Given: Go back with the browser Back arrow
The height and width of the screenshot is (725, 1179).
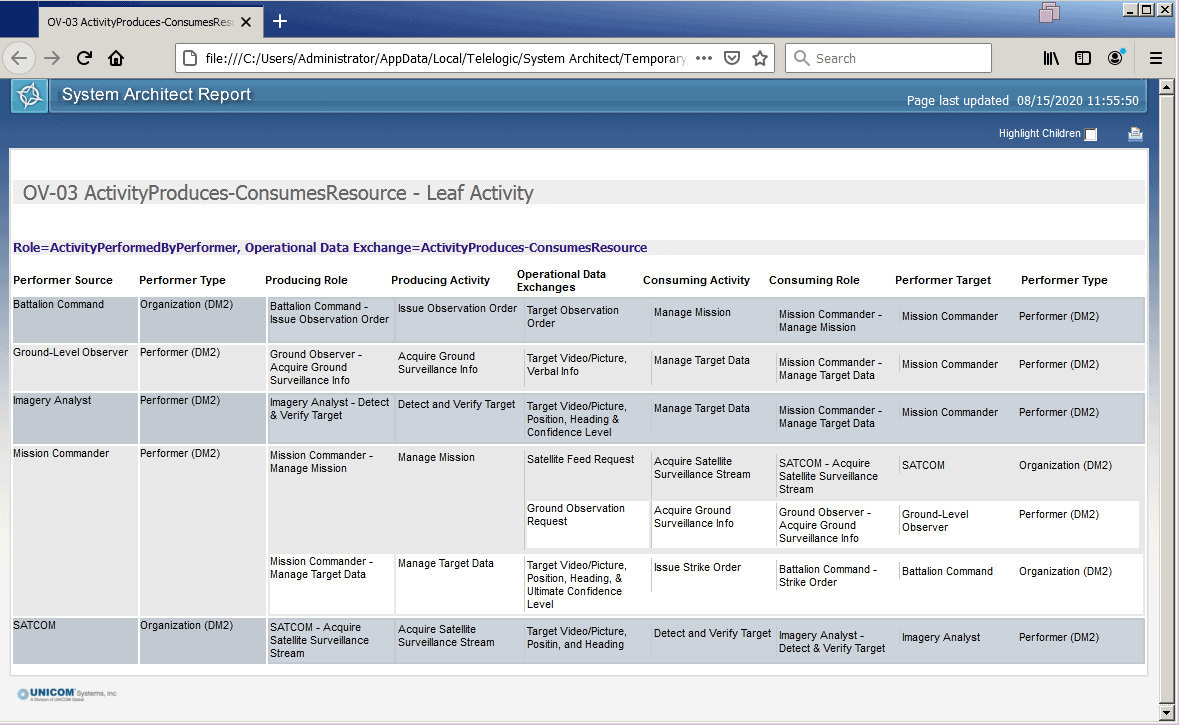Looking at the screenshot, I should click(20, 58).
